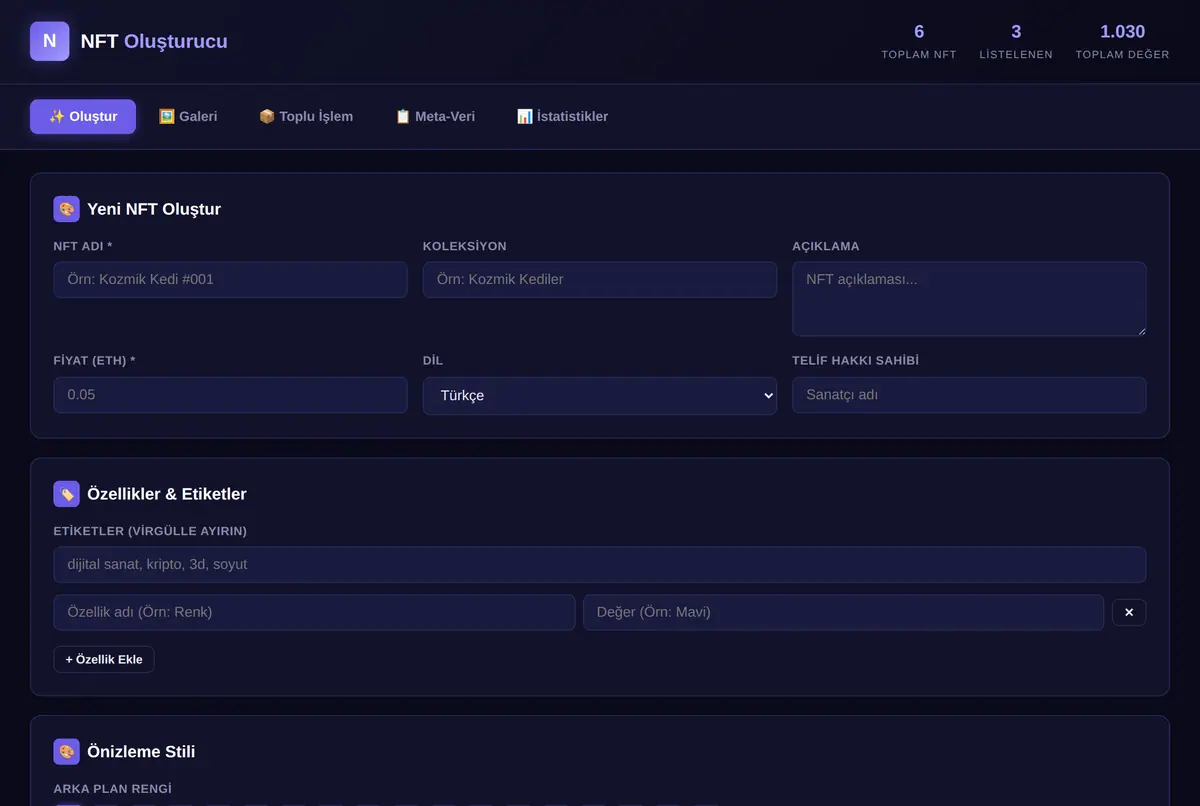Click the Etiketler tags input field

coord(600,565)
